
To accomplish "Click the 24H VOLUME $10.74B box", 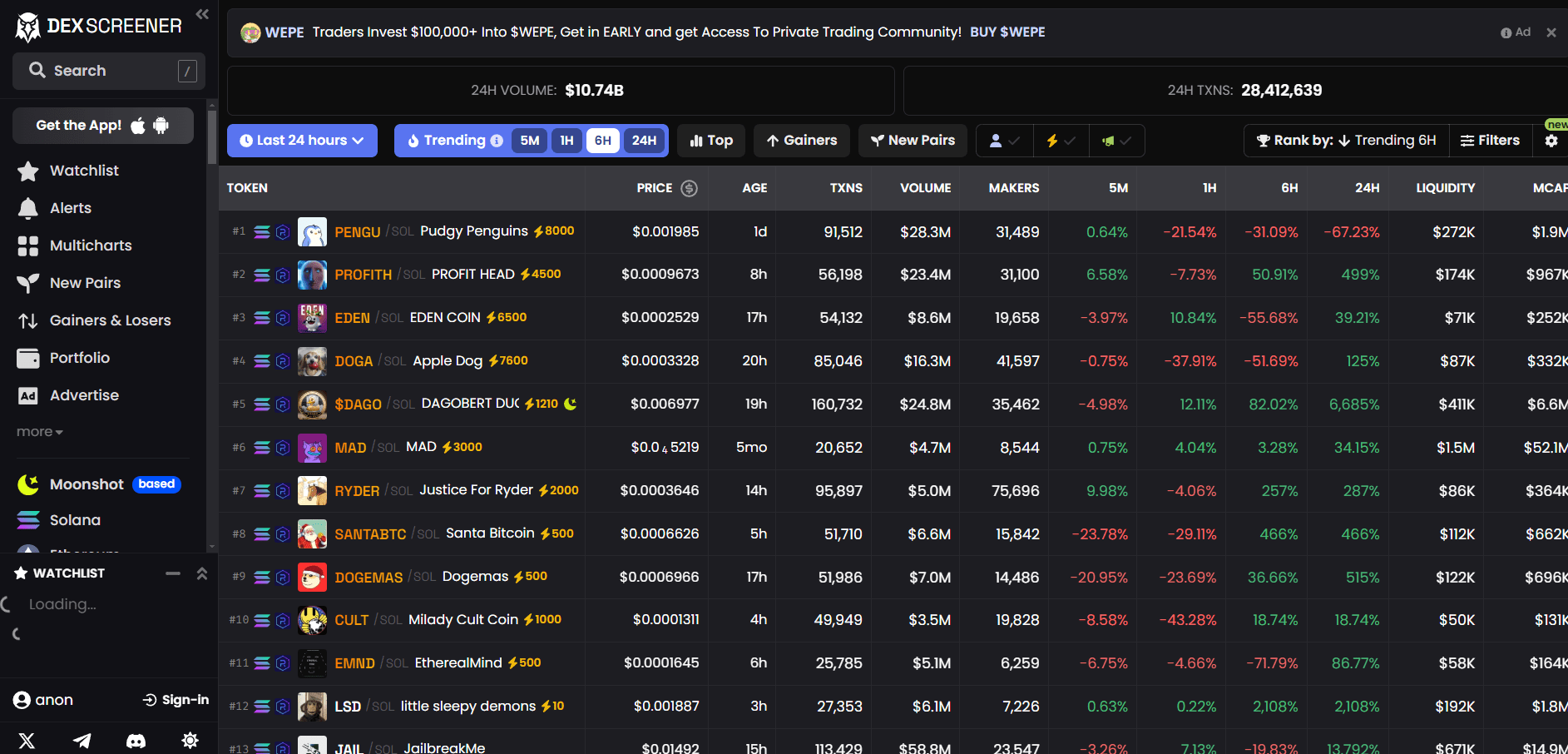I will click(x=561, y=91).
